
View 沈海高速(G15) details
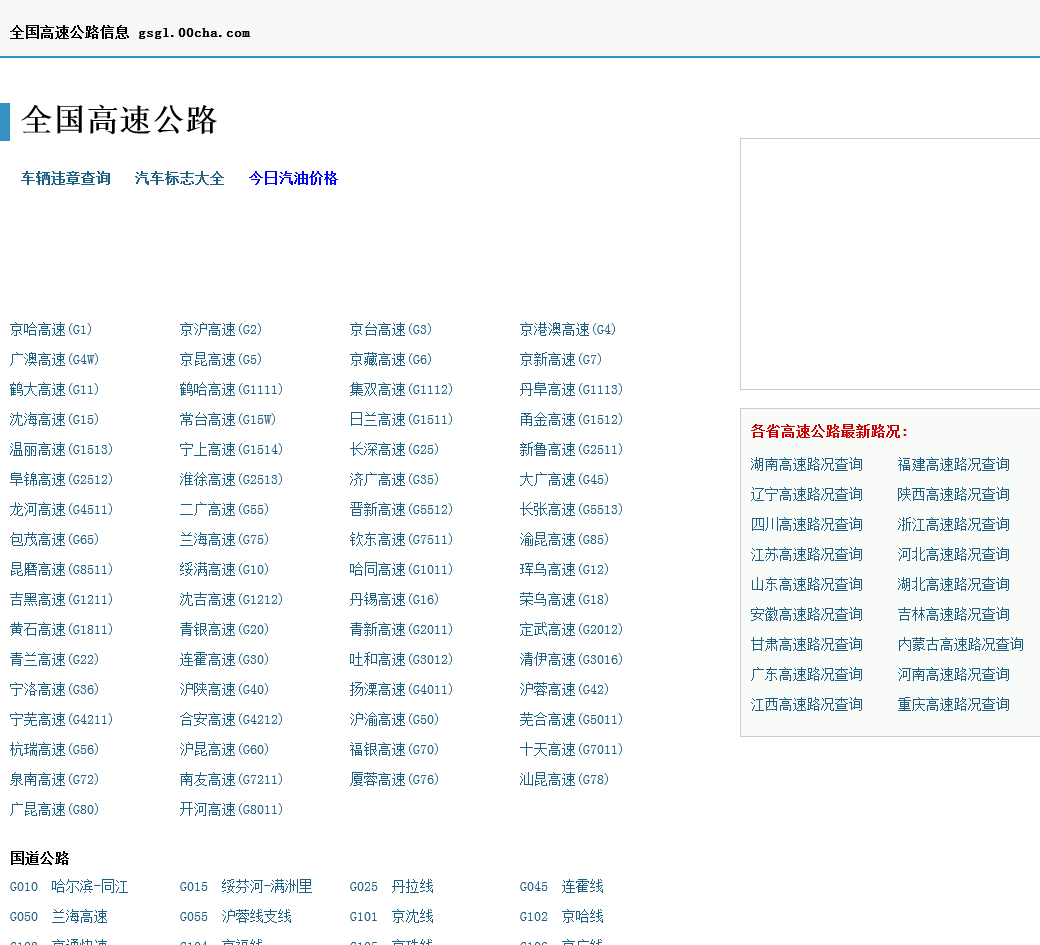54,420
